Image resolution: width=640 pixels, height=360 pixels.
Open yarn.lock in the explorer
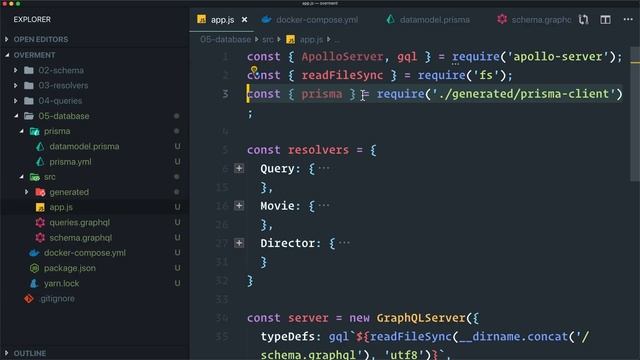(x=61, y=283)
